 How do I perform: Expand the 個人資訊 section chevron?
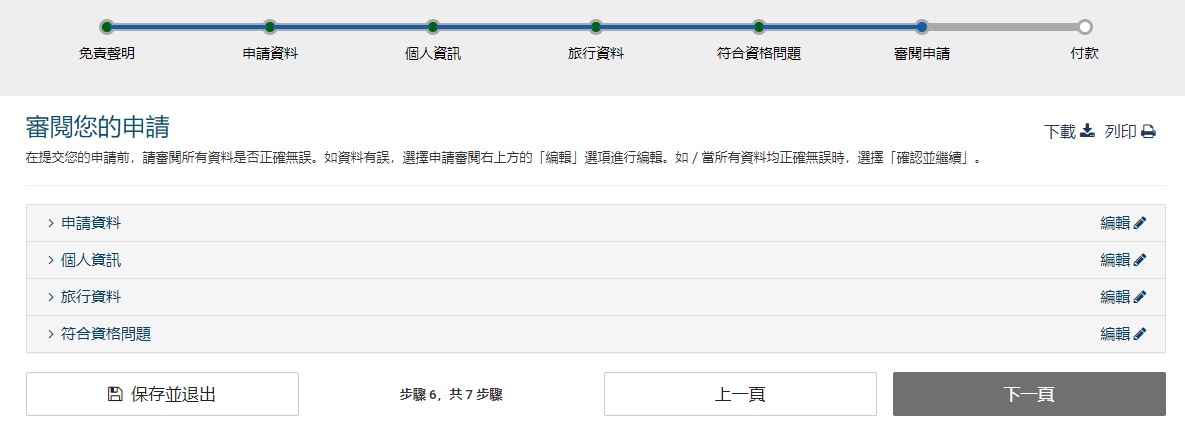click(x=51, y=260)
